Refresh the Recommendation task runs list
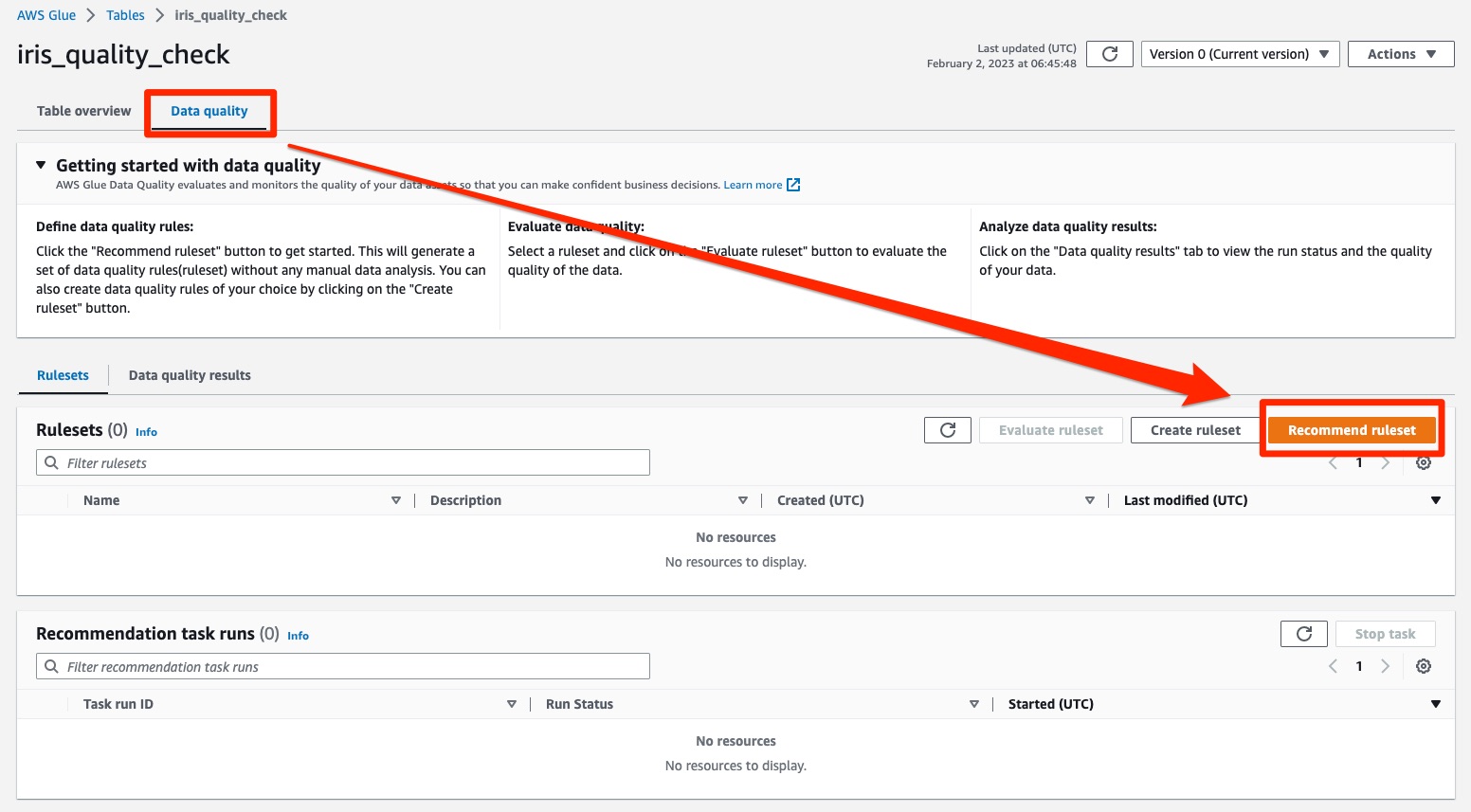The image size is (1471, 812). click(x=1303, y=633)
